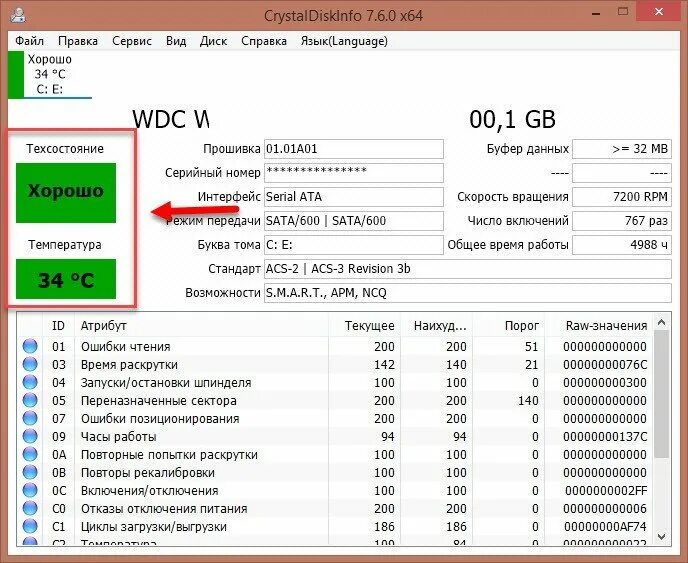
Task: Click the Скорость вращения value 7200 RPM
Action: pyautogui.click(x=622, y=197)
